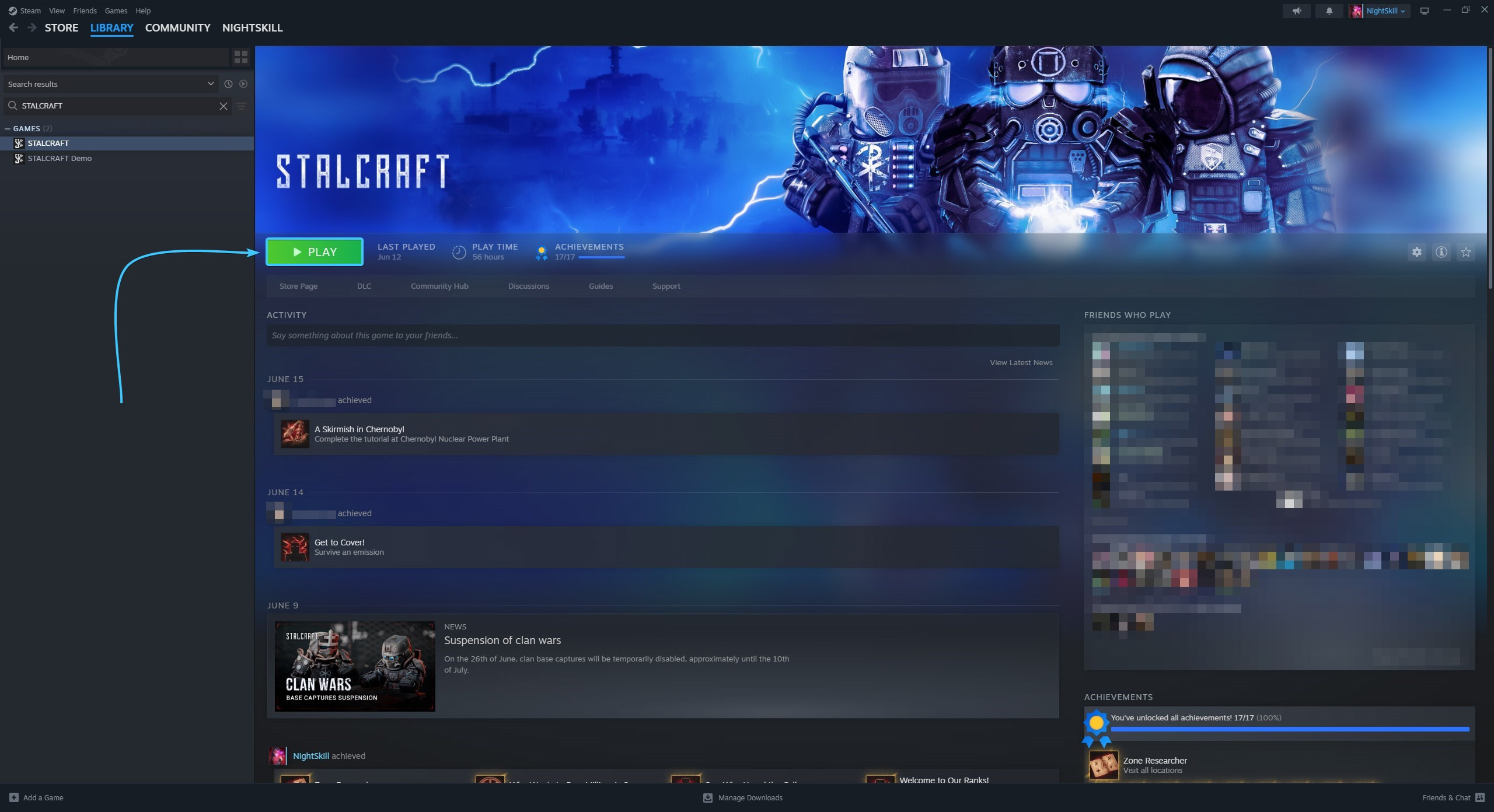1494x812 pixels.
Task: Toggle the STALCRAFT favorite star
Action: click(1465, 252)
